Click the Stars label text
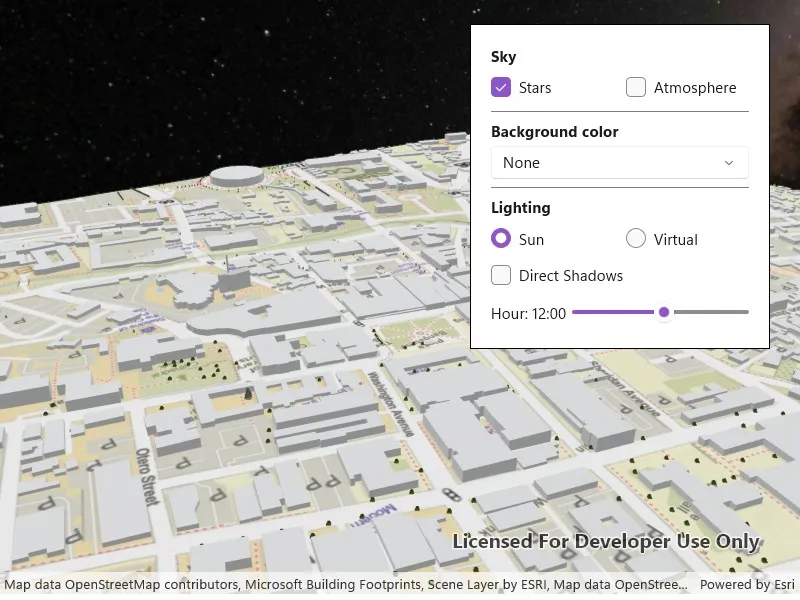This screenshot has width=800, height=600. [x=535, y=88]
